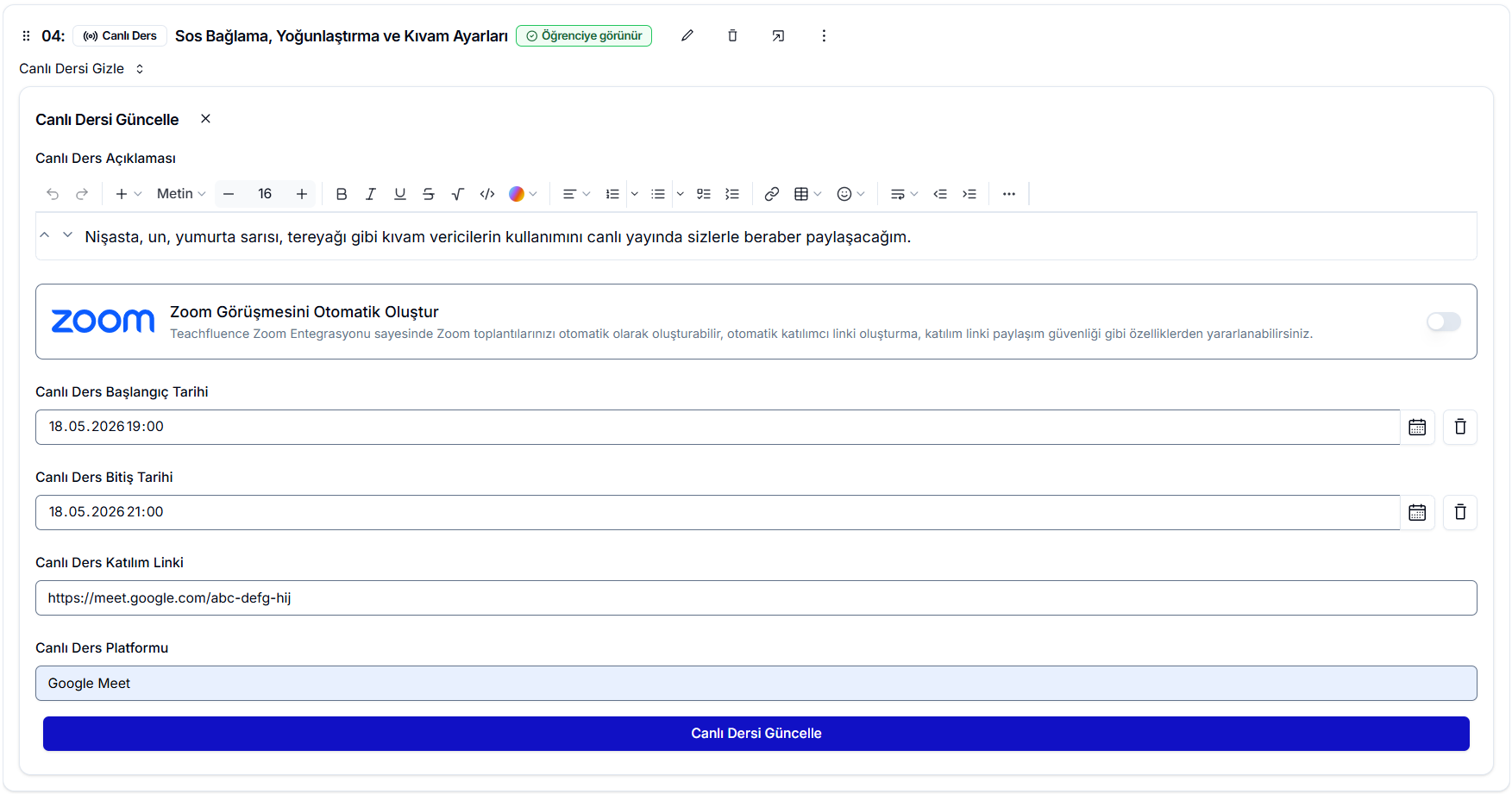Clear the live lesson start date

(x=1460, y=427)
